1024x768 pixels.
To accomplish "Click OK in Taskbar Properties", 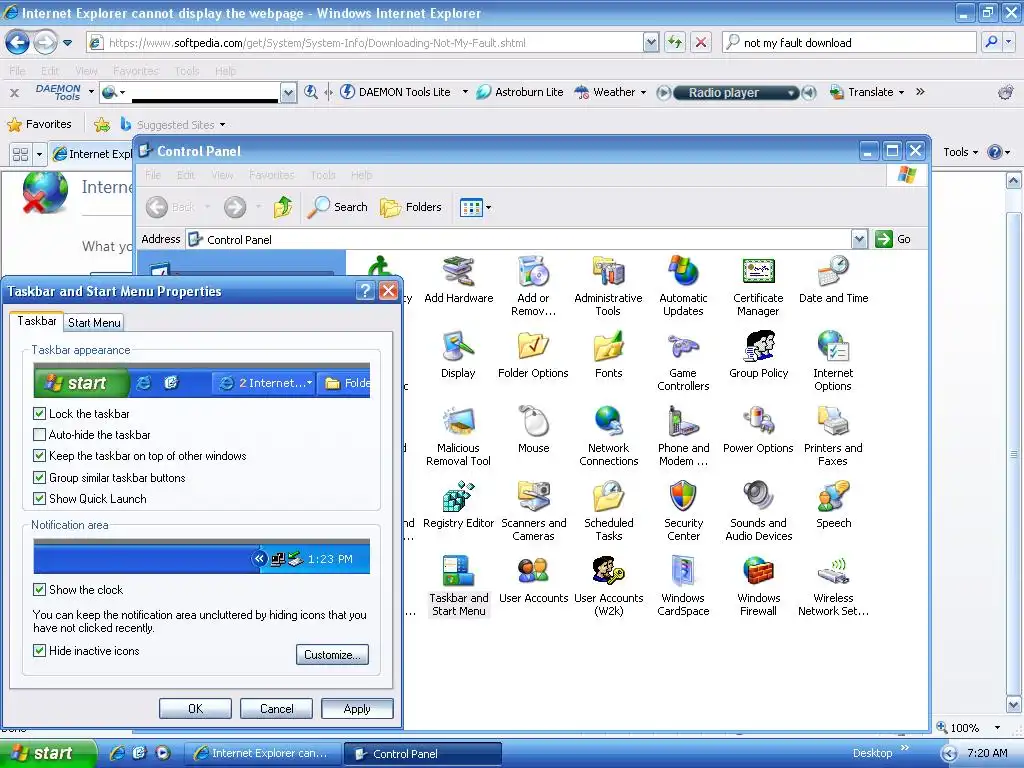I will (195, 709).
